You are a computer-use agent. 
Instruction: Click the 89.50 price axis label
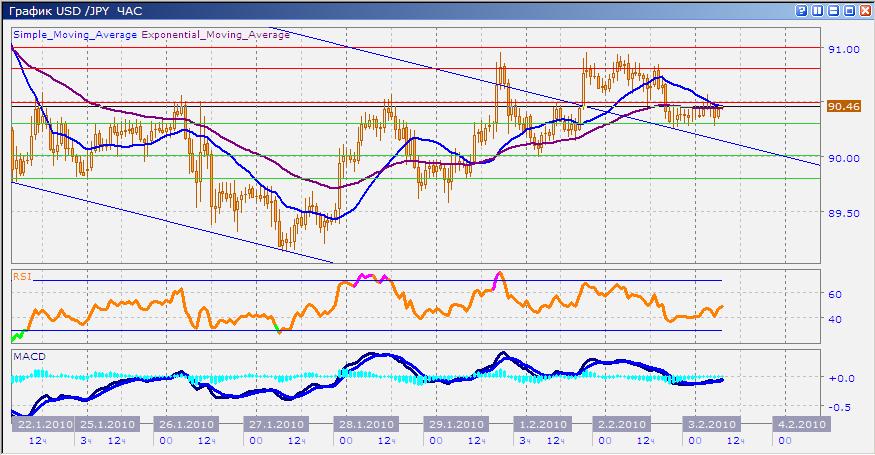[x=844, y=213]
